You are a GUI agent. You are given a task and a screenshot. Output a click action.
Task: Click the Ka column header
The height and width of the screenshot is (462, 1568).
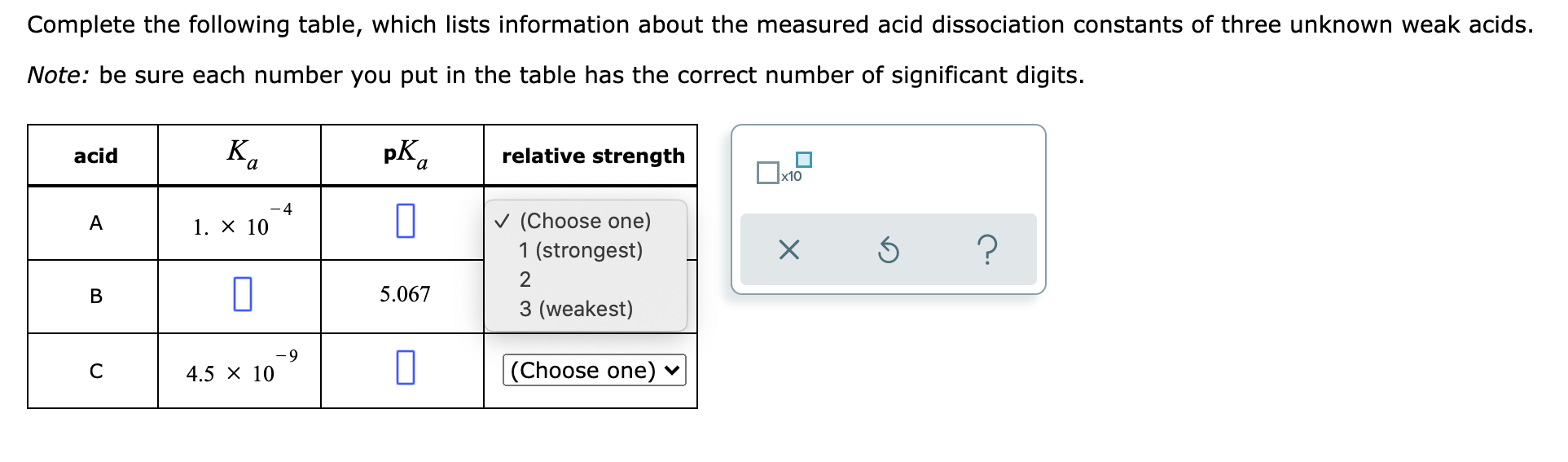pos(242,154)
